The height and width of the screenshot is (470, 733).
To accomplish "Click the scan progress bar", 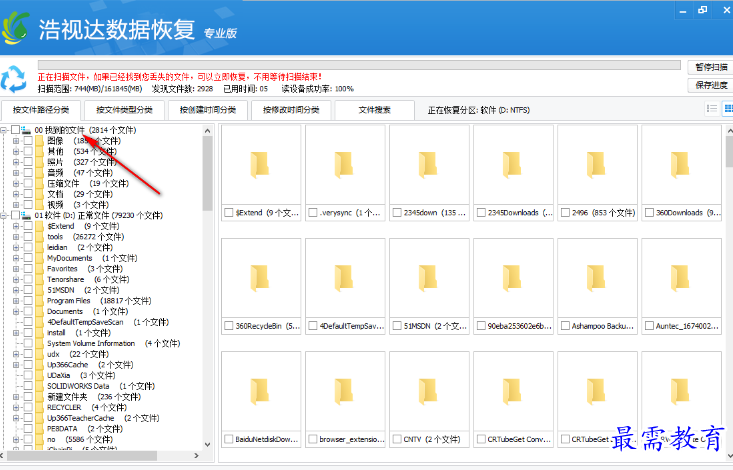I will pyautogui.click(x=359, y=65).
